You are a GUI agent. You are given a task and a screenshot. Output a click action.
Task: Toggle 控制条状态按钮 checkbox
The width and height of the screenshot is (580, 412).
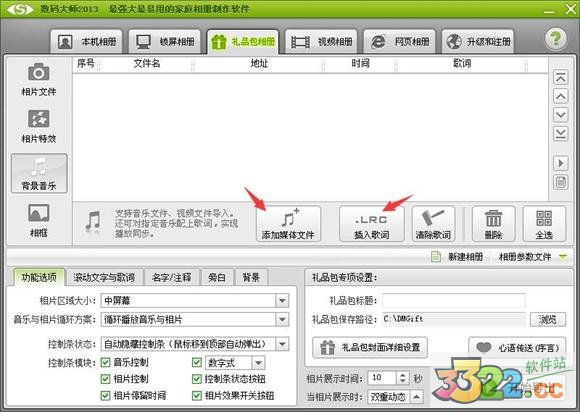[x=197, y=379]
